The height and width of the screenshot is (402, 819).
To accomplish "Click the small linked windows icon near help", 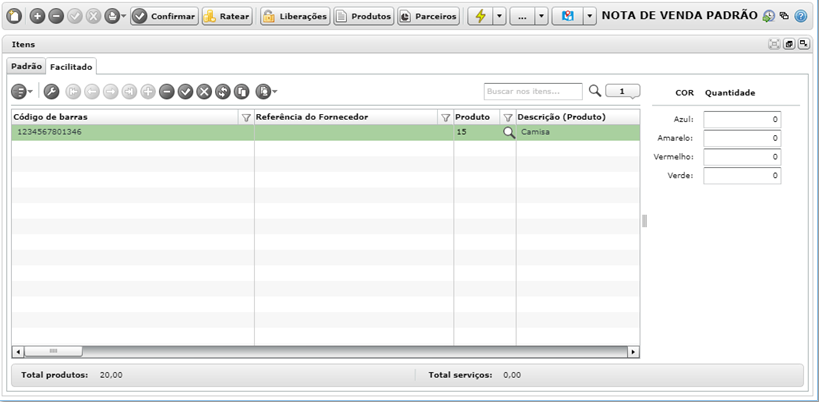I will point(784,16).
